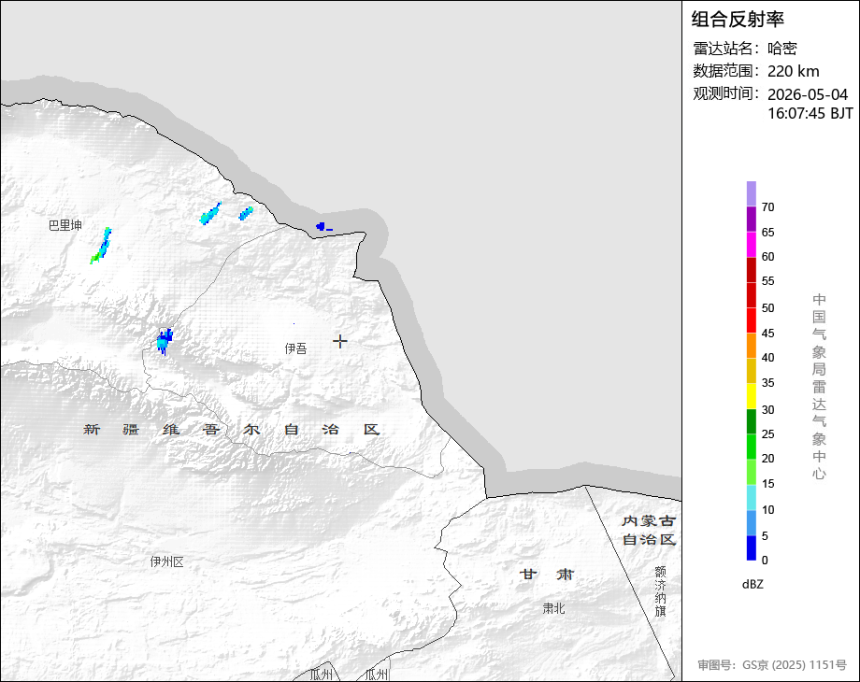This screenshot has width=860, height=682.
Task: Click the 30 dBZ yellow swatch
Action: 751,396
